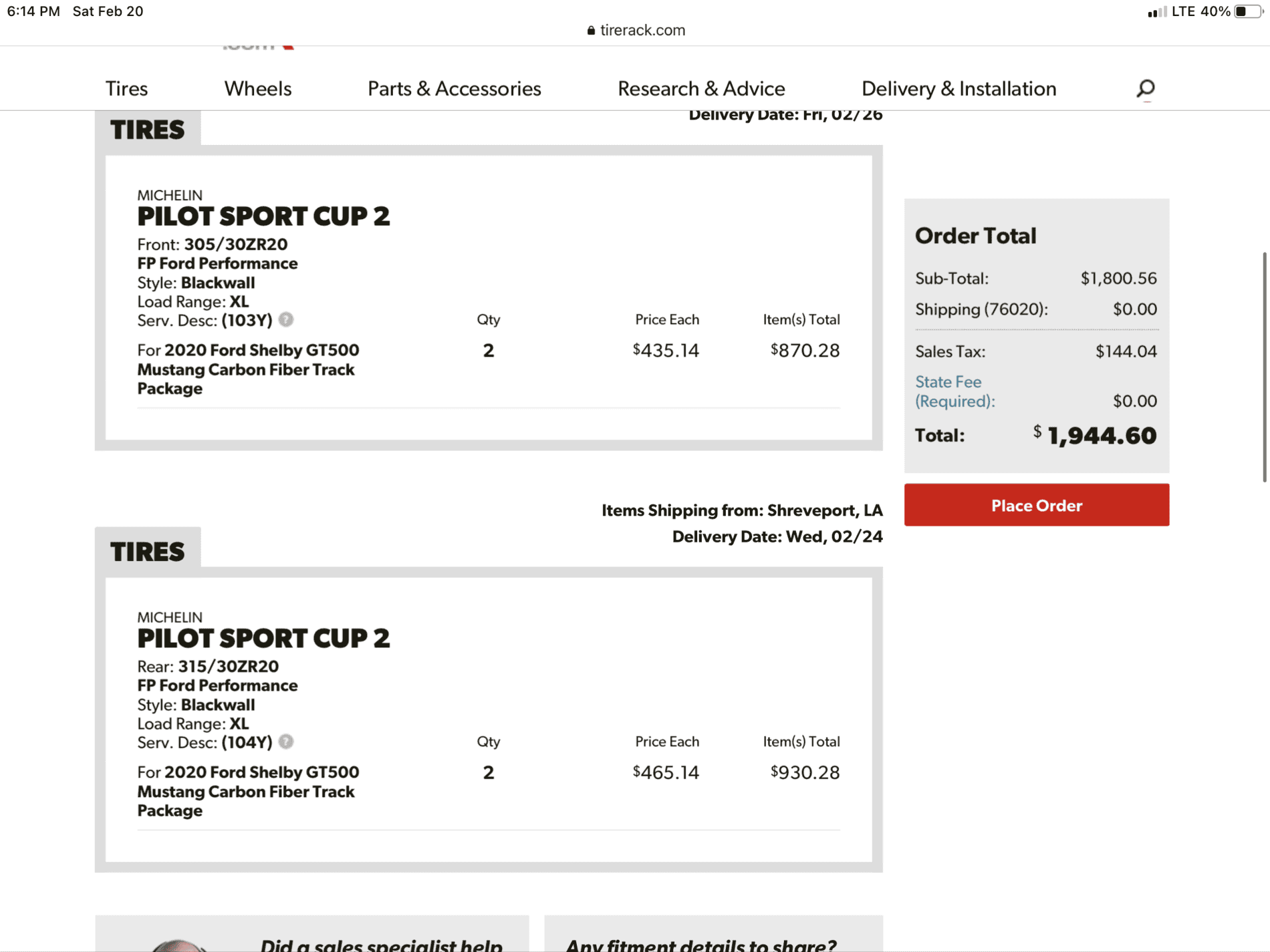The image size is (1270, 952).
Task: Click the Place Order button
Action: (1037, 505)
